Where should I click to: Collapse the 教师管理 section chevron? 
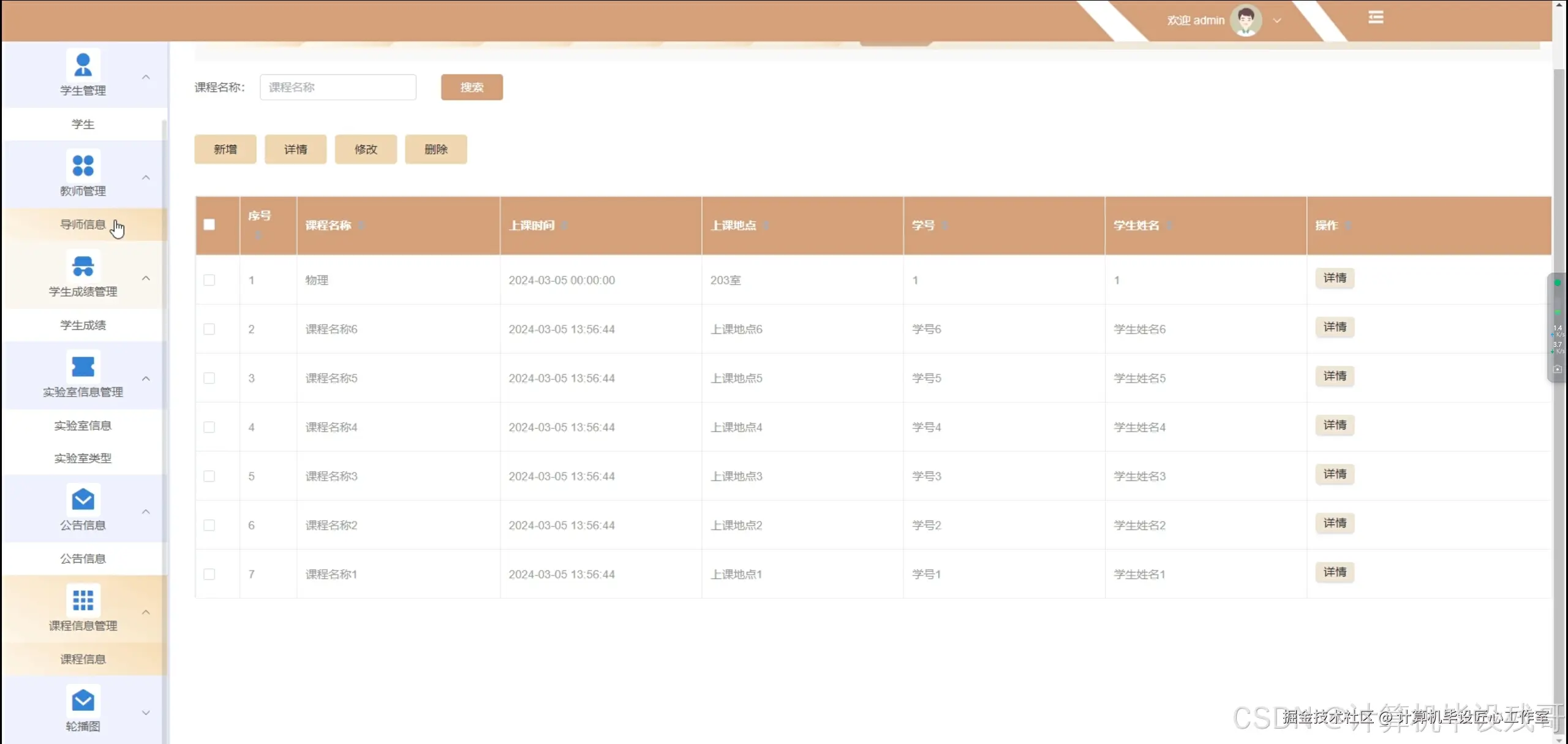pos(146,178)
